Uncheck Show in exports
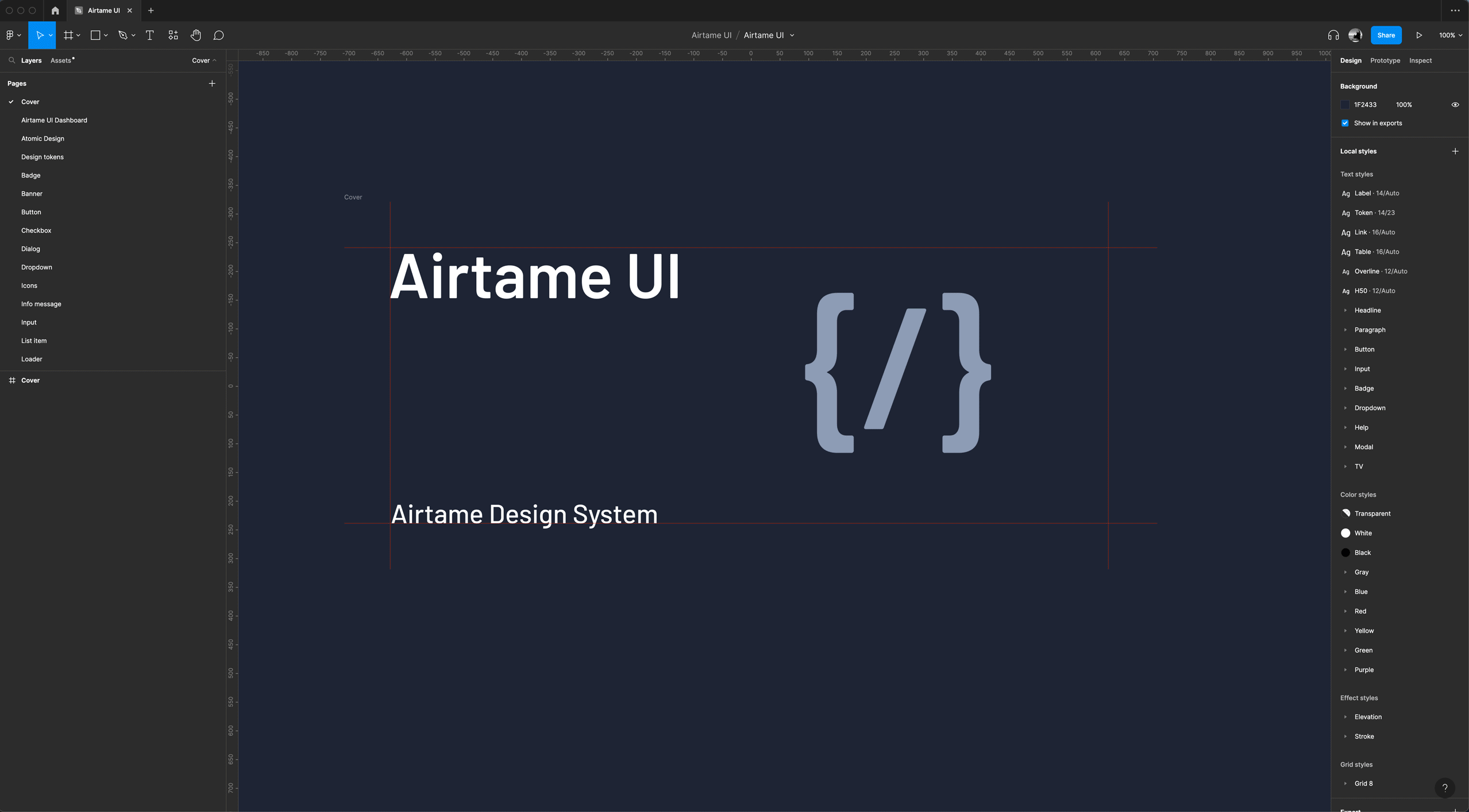 click(1345, 123)
